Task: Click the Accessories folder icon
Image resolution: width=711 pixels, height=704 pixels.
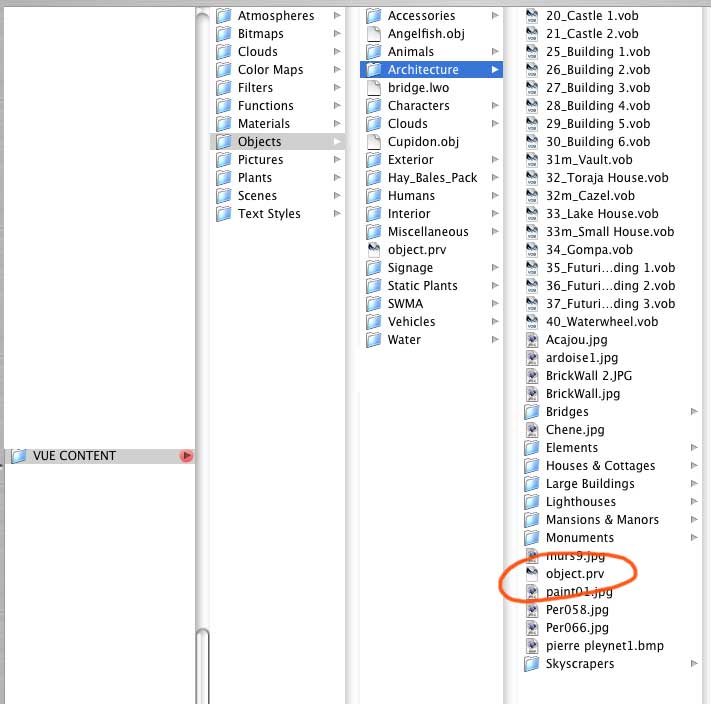Action: pyautogui.click(x=374, y=16)
